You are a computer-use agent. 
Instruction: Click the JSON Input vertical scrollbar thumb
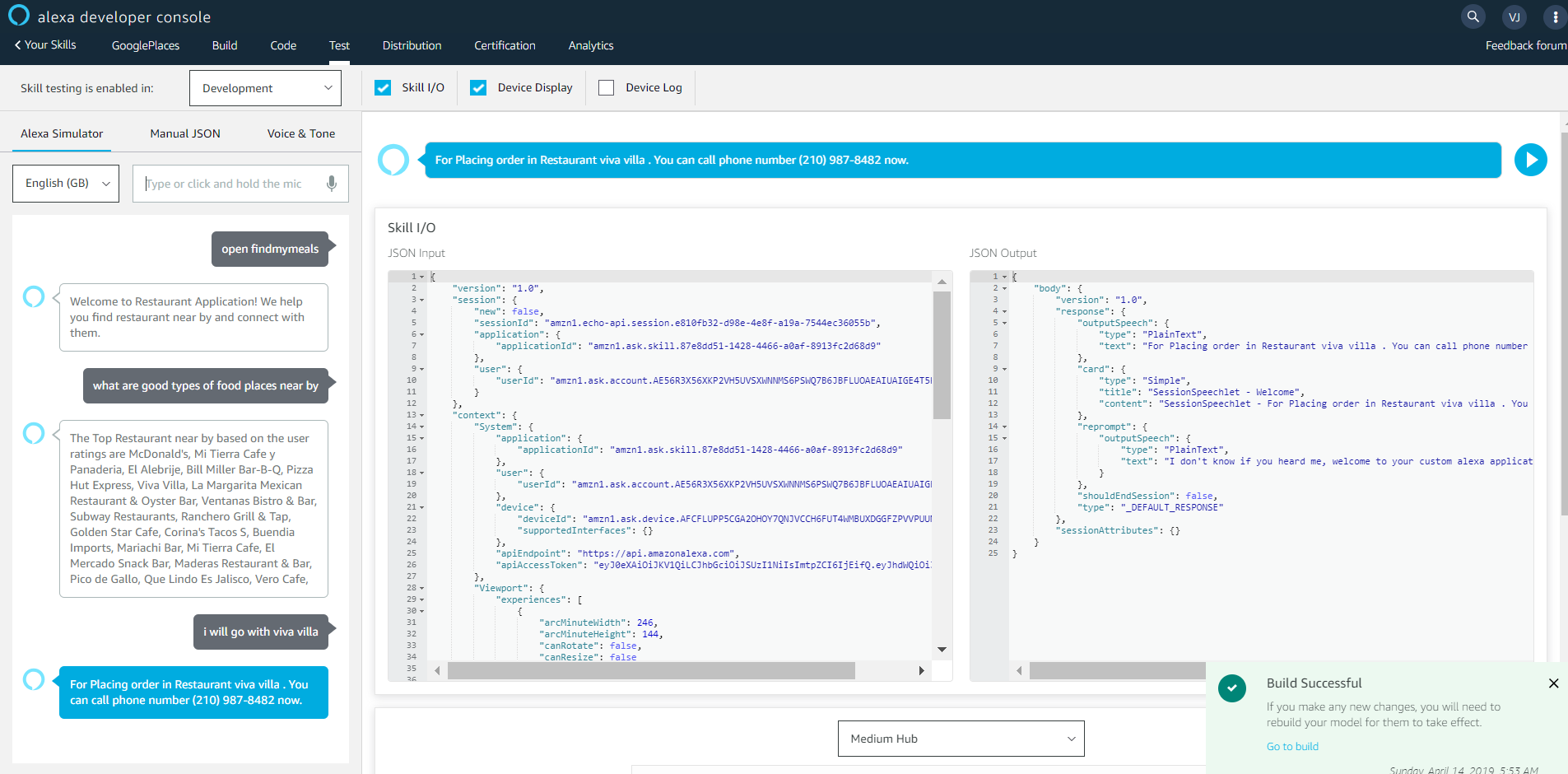942,356
